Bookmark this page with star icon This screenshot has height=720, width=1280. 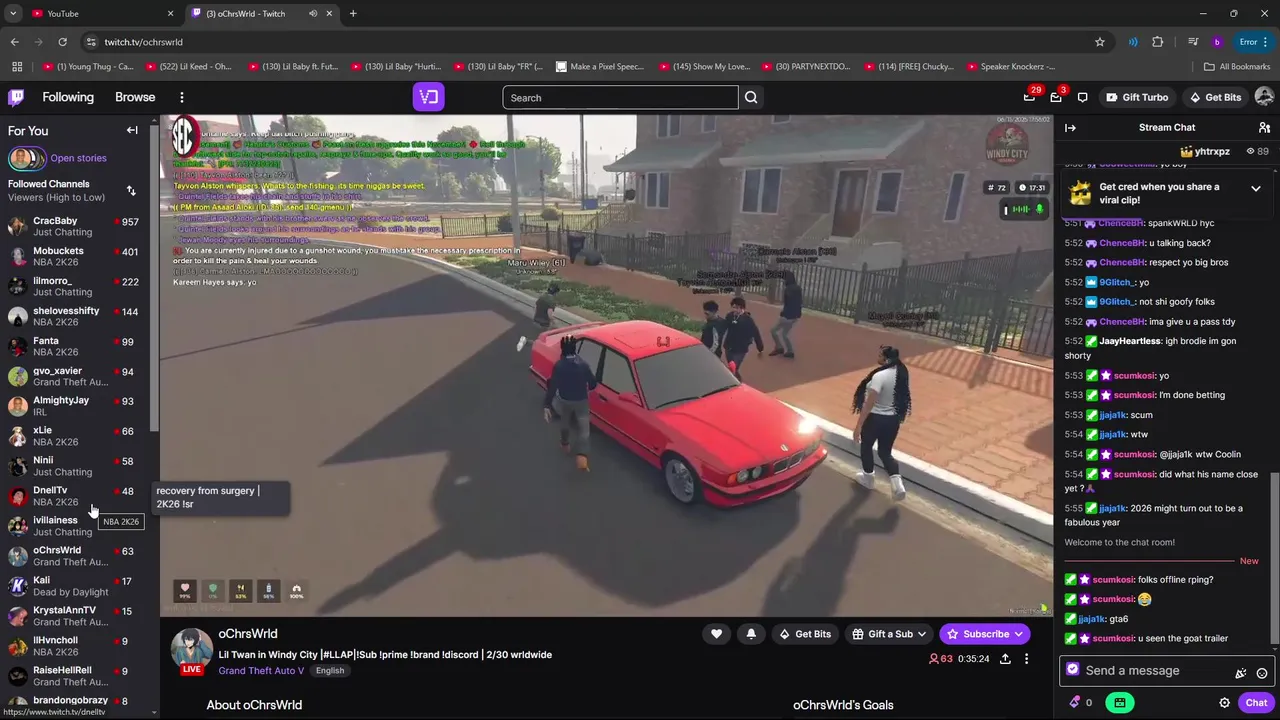(1100, 42)
